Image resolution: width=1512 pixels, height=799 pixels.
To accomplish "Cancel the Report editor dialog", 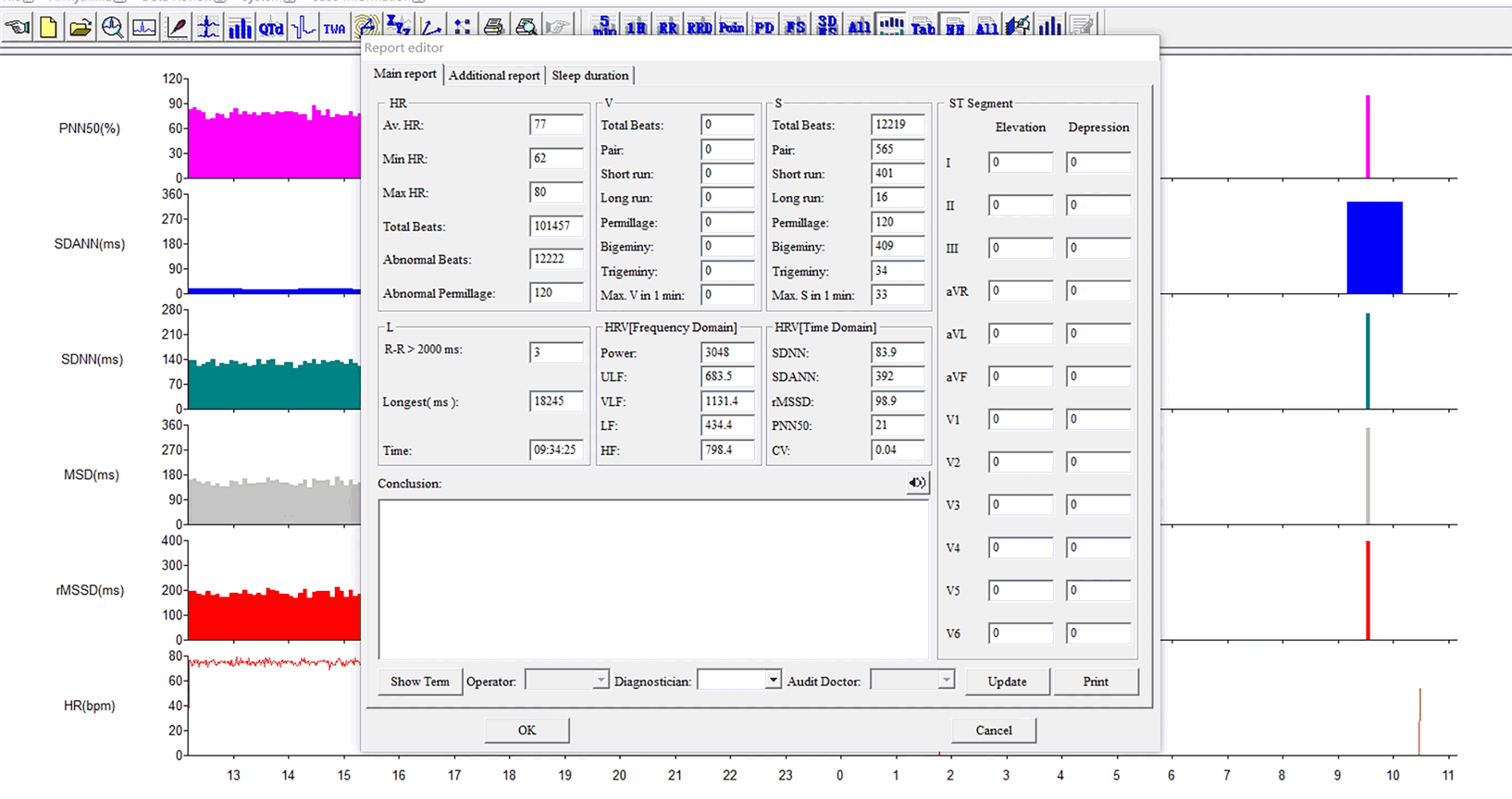I will [994, 731].
